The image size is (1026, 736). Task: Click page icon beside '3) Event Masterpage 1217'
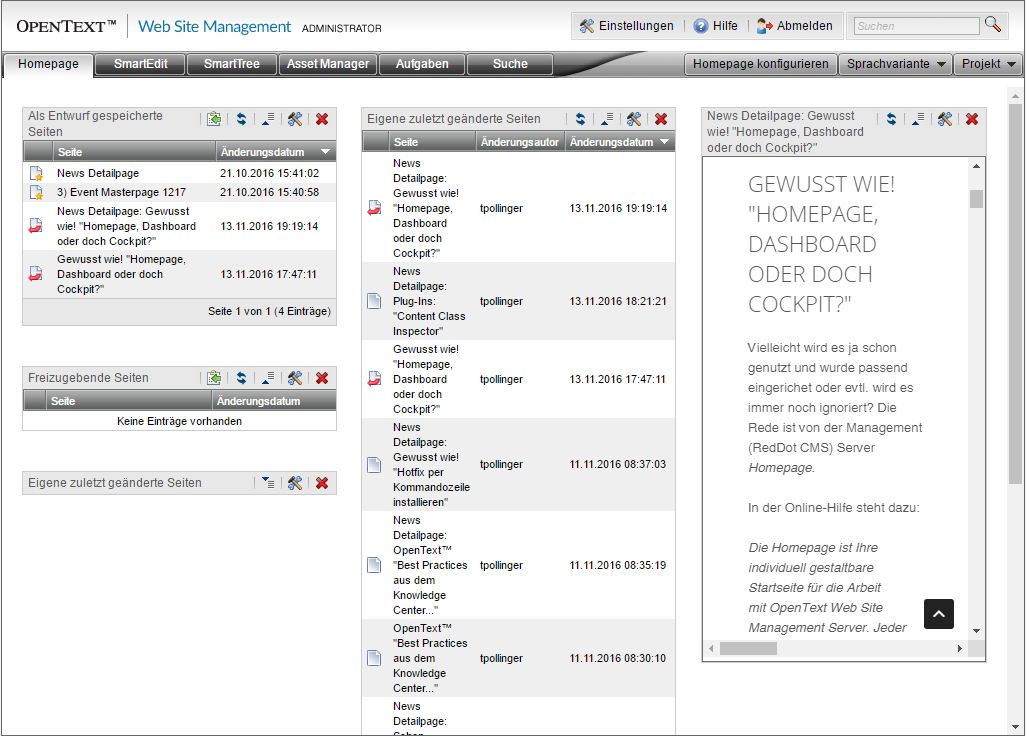36,192
